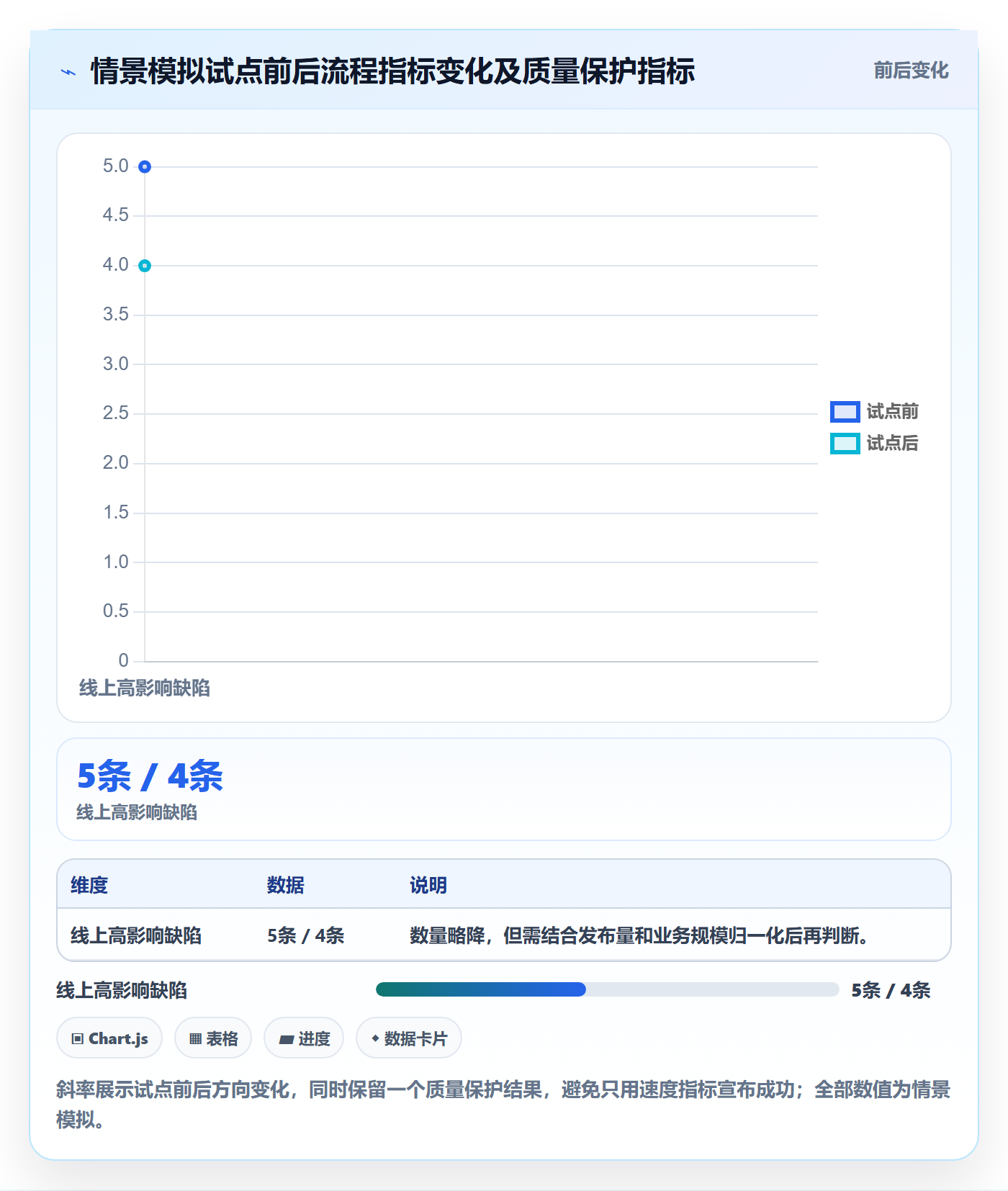Image resolution: width=1008 pixels, height=1191 pixels.
Task: Click the square icon in the Chart.js chip
Action: coord(78,1039)
